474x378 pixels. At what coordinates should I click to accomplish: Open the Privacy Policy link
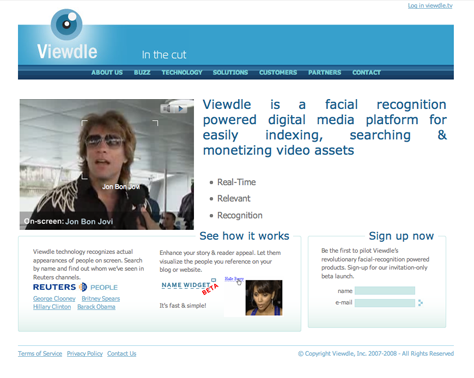click(85, 354)
